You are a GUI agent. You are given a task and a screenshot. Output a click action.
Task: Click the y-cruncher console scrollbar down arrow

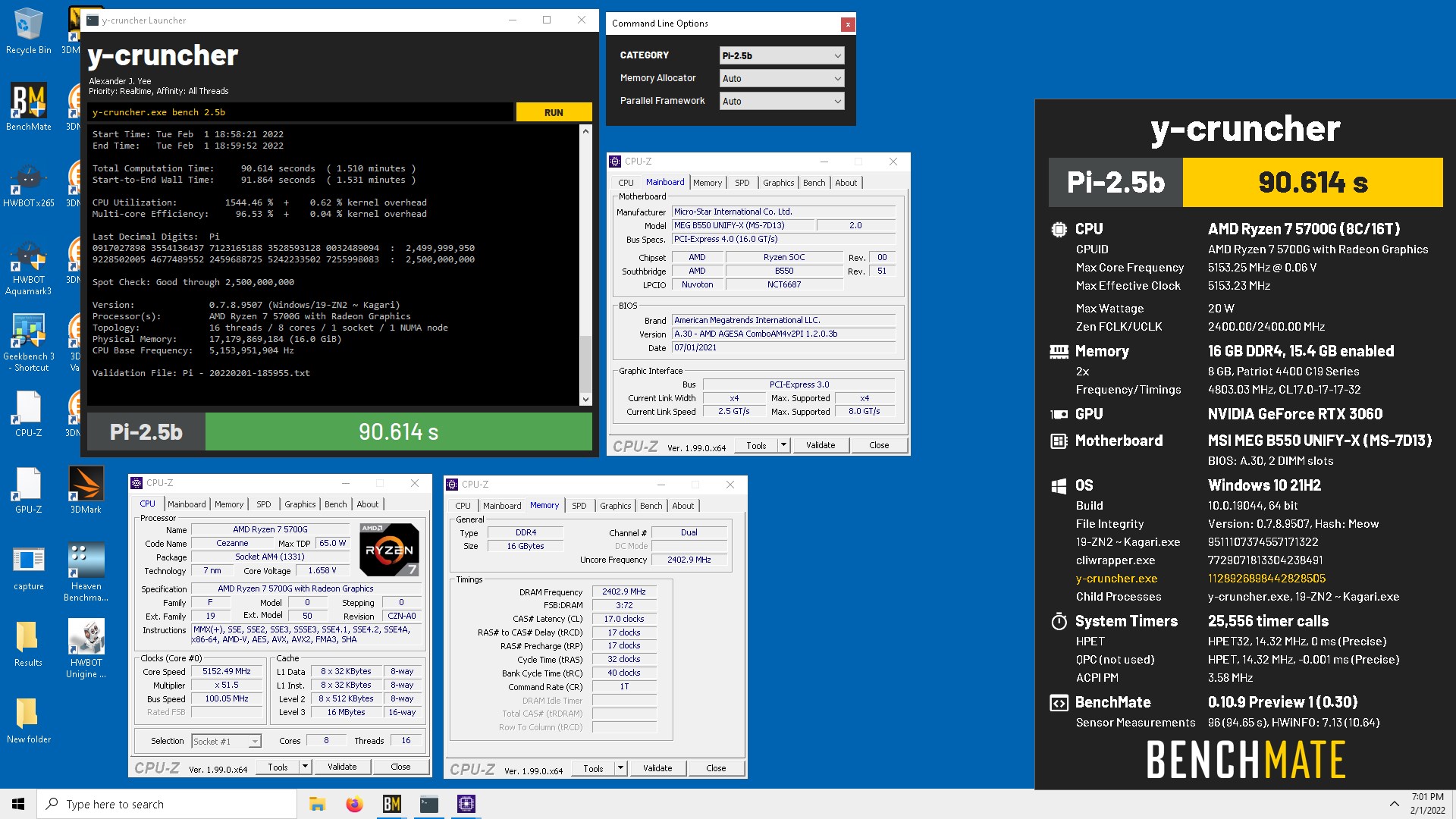585,399
